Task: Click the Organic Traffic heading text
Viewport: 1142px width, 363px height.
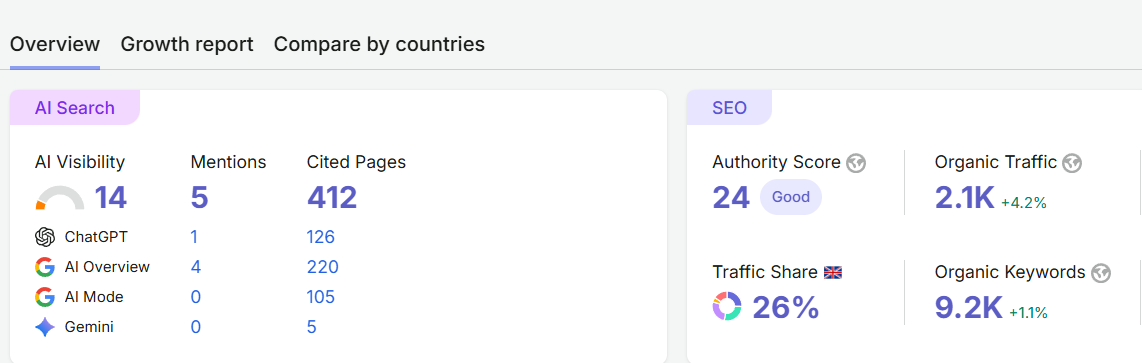Action: (996, 162)
